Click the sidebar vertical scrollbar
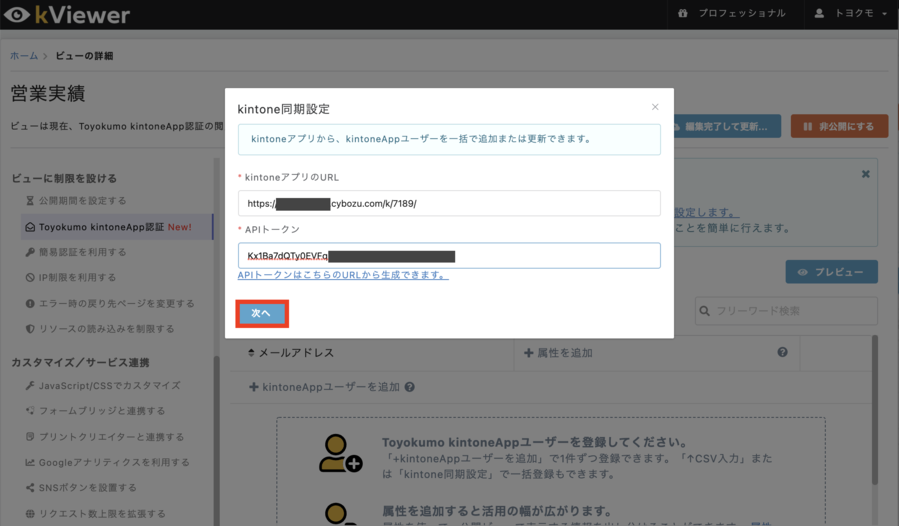899x526 pixels. 216,442
